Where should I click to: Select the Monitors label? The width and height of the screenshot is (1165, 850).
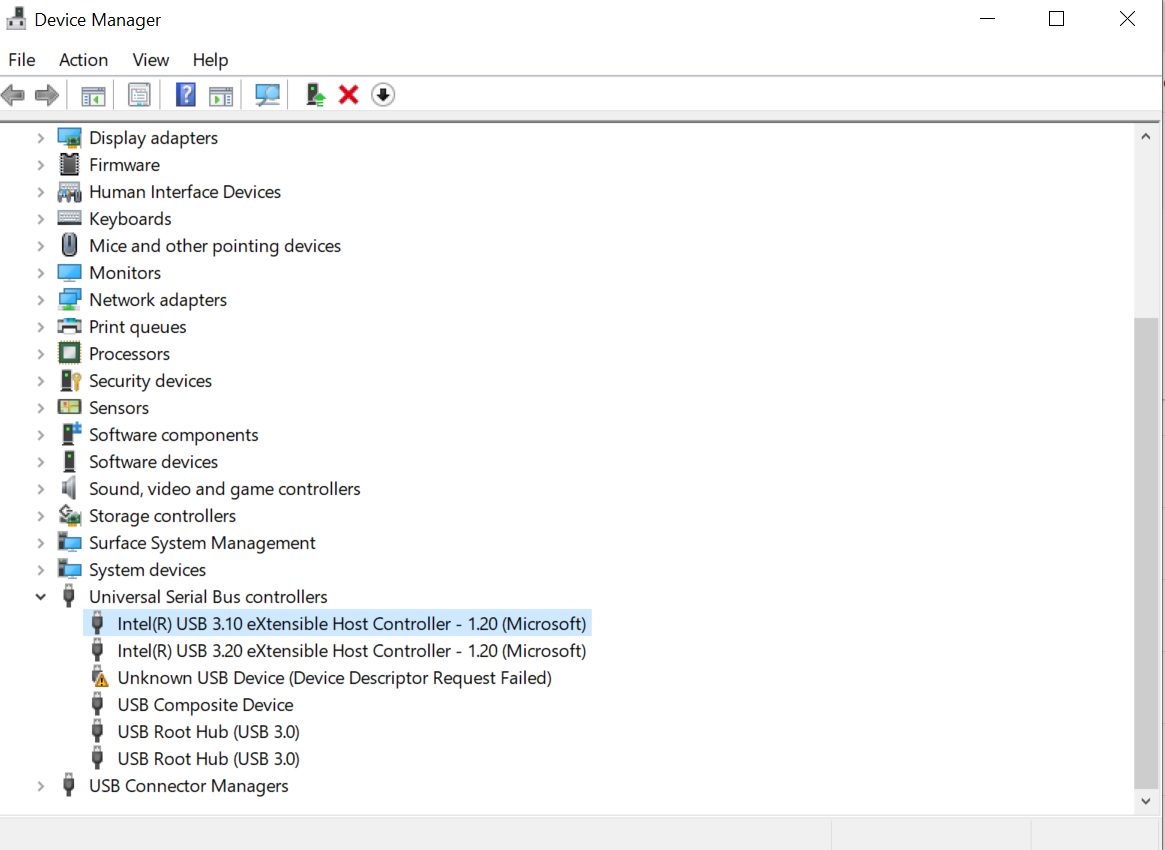(x=125, y=273)
